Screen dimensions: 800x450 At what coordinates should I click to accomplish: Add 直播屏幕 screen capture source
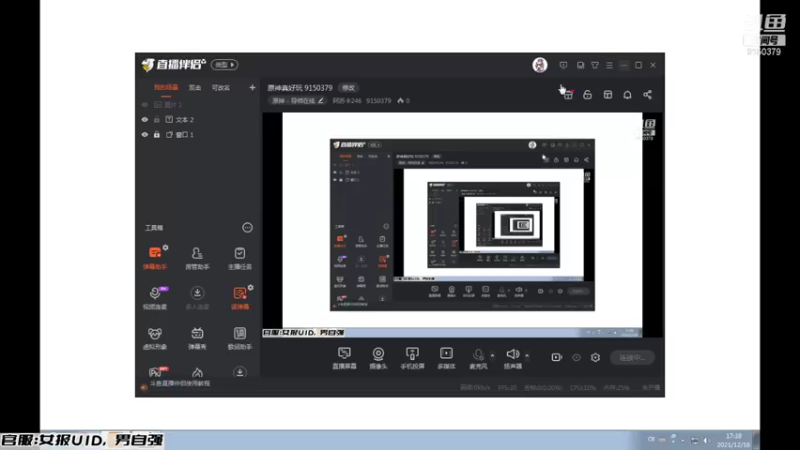pos(344,358)
